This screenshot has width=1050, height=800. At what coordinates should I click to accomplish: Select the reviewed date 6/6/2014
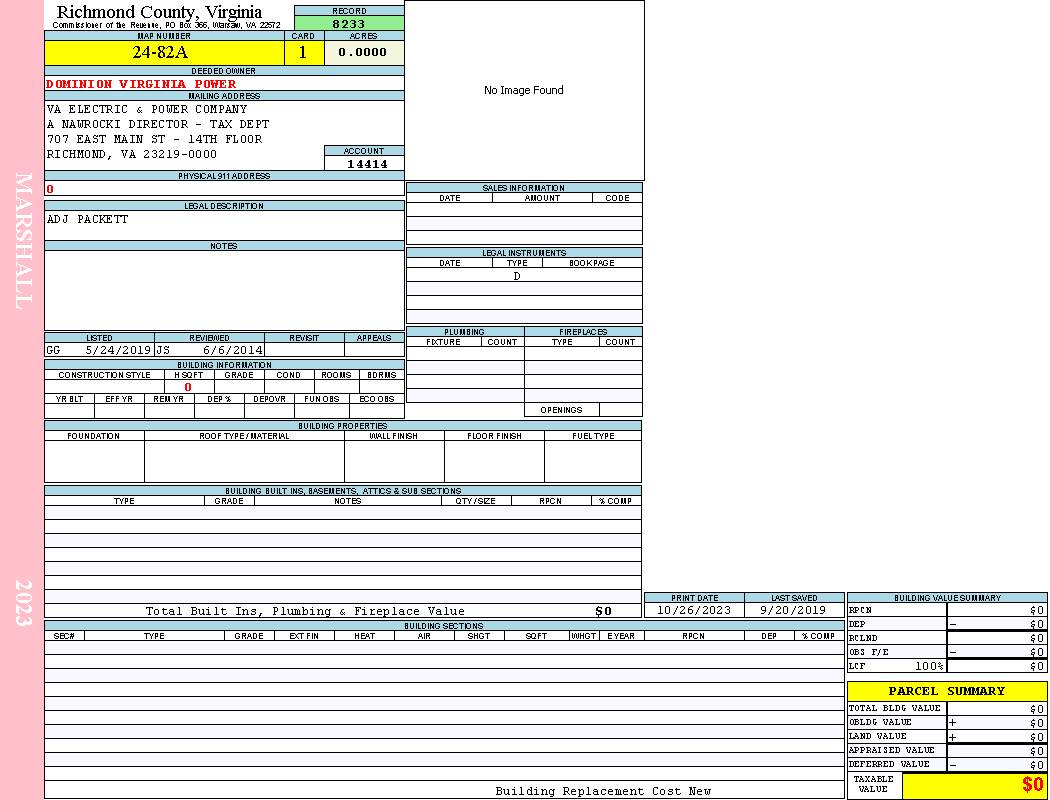pyautogui.click(x=232, y=351)
